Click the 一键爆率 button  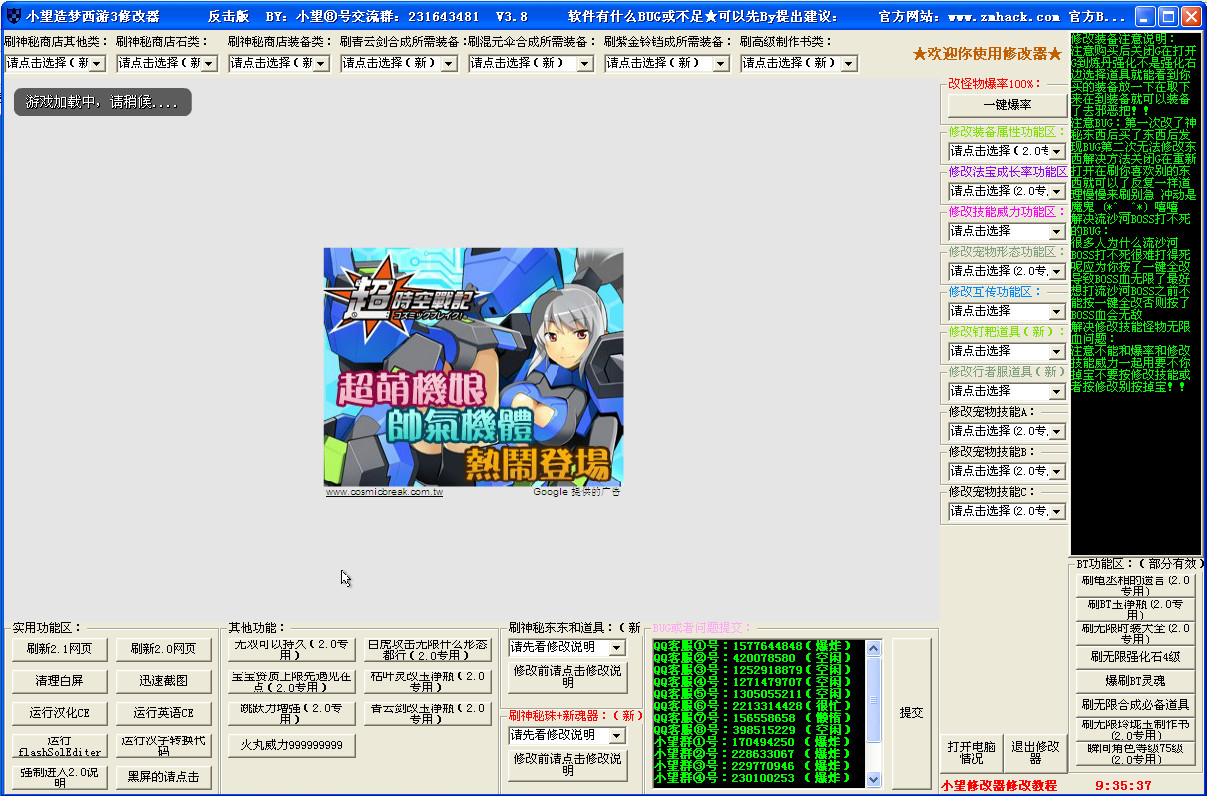click(x=1007, y=104)
